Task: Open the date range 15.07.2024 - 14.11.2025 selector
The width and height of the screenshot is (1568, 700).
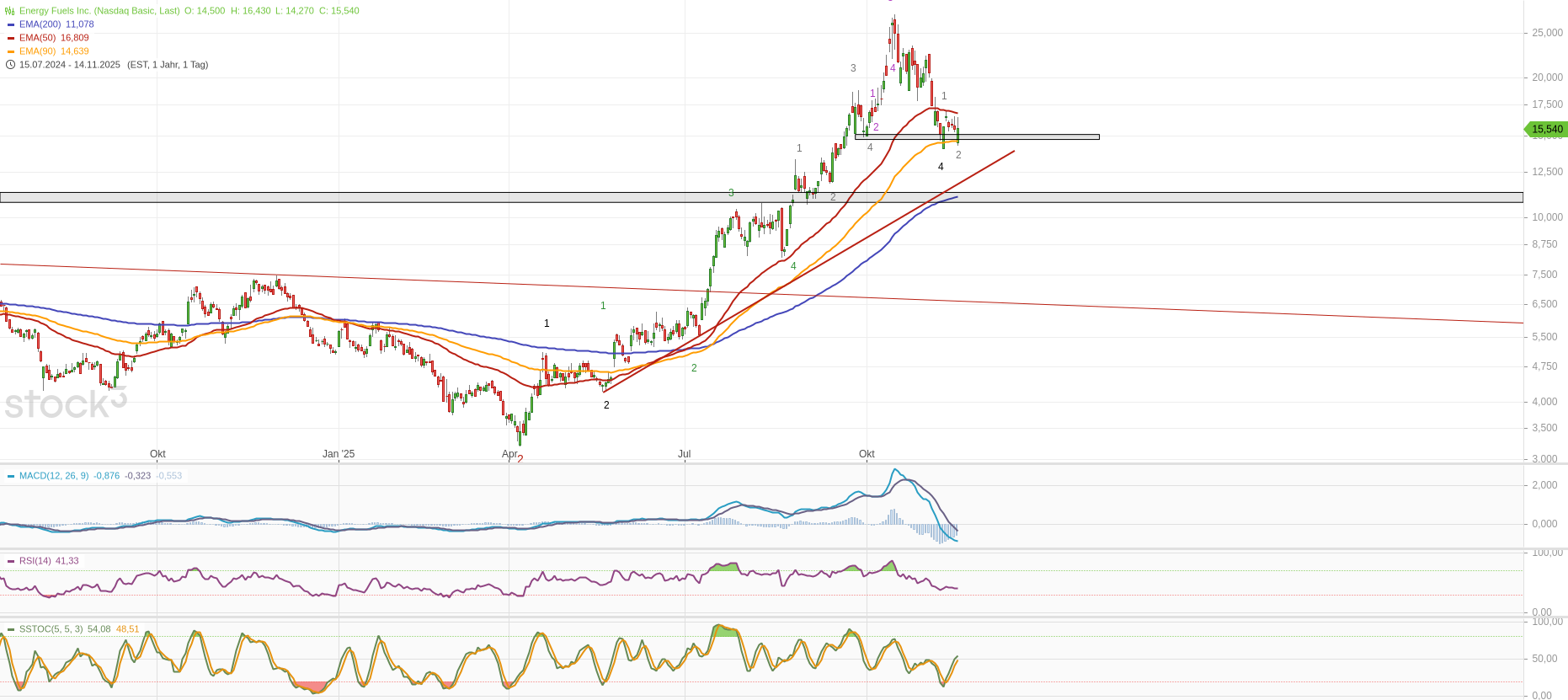Action: pyautogui.click(x=70, y=65)
